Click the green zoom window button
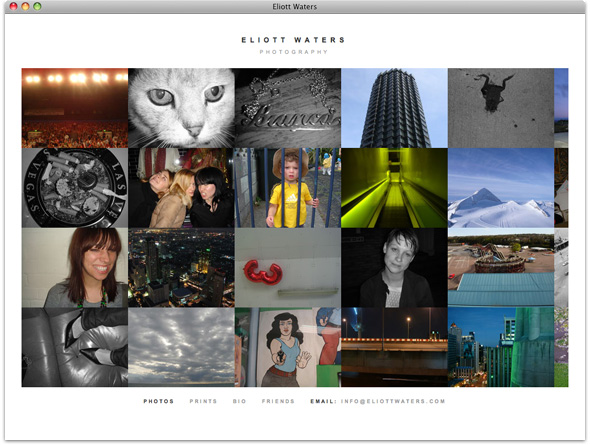This screenshot has width=590, height=445. (x=37, y=6)
